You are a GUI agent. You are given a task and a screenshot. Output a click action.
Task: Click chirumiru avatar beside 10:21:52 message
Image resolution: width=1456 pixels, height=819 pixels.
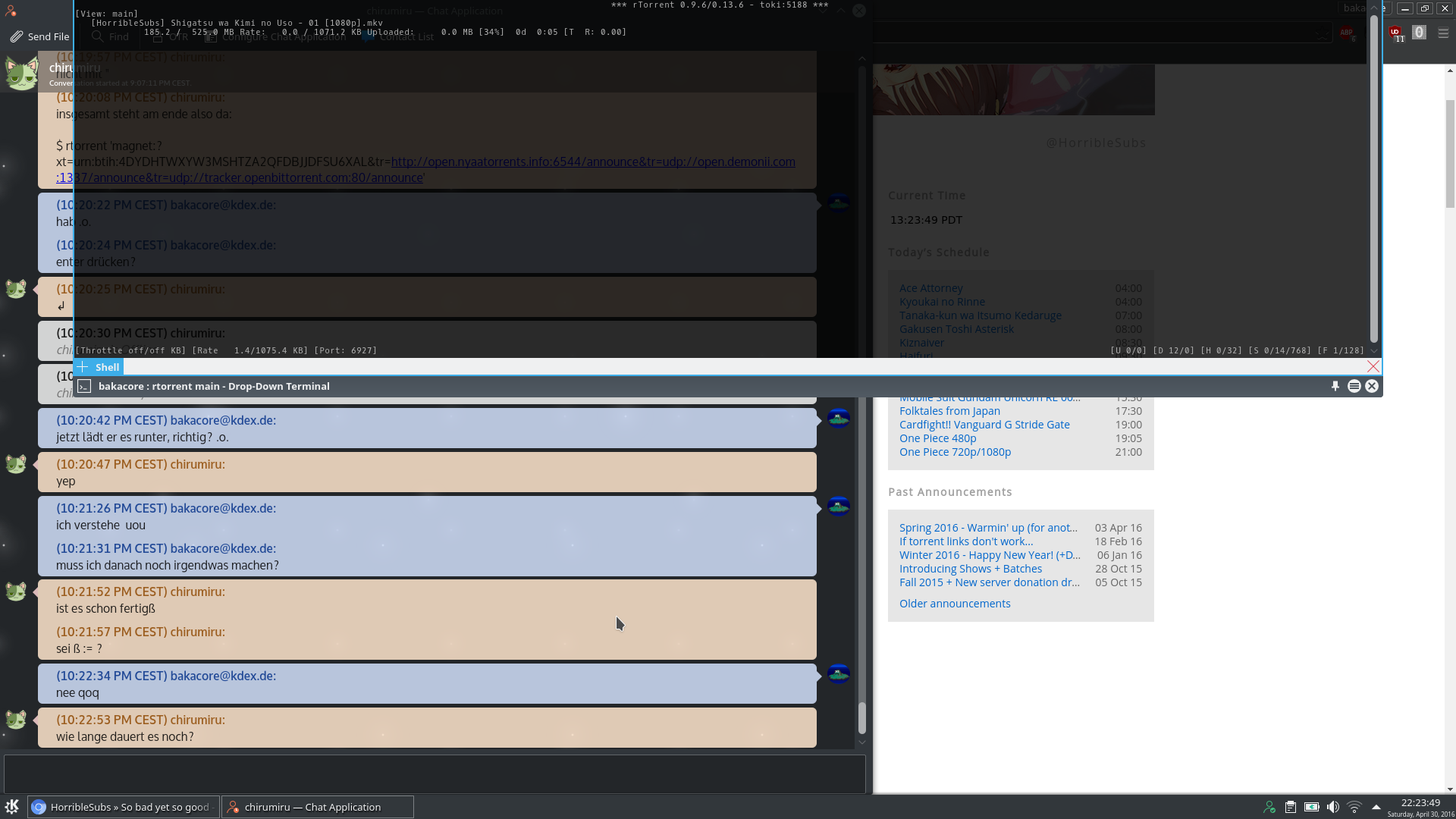pyautogui.click(x=16, y=591)
